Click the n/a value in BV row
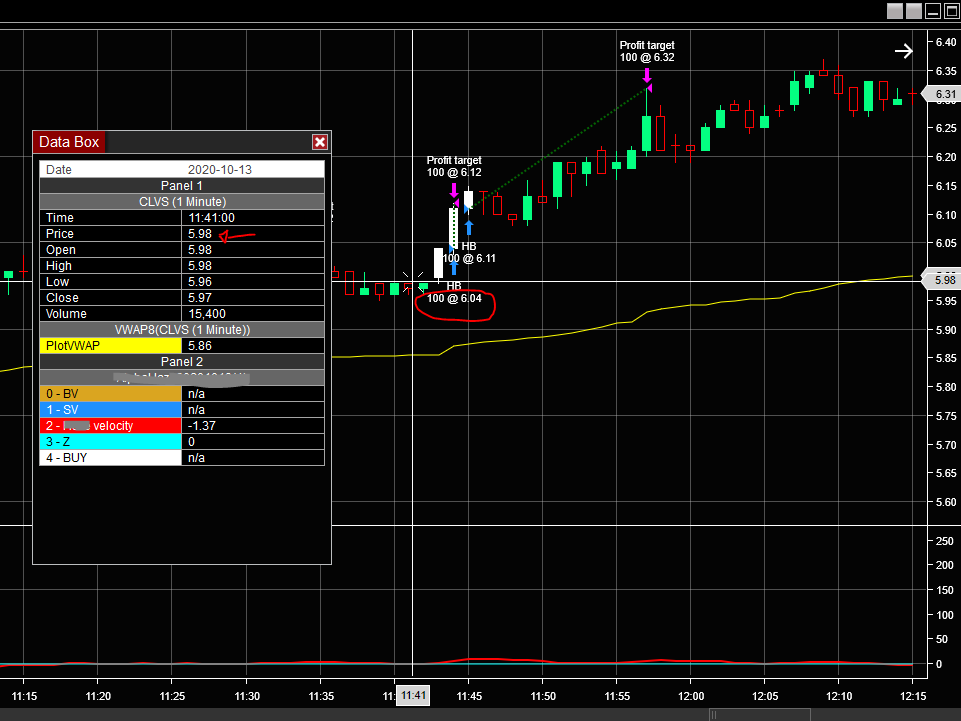This screenshot has width=961, height=721. [196, 394]
